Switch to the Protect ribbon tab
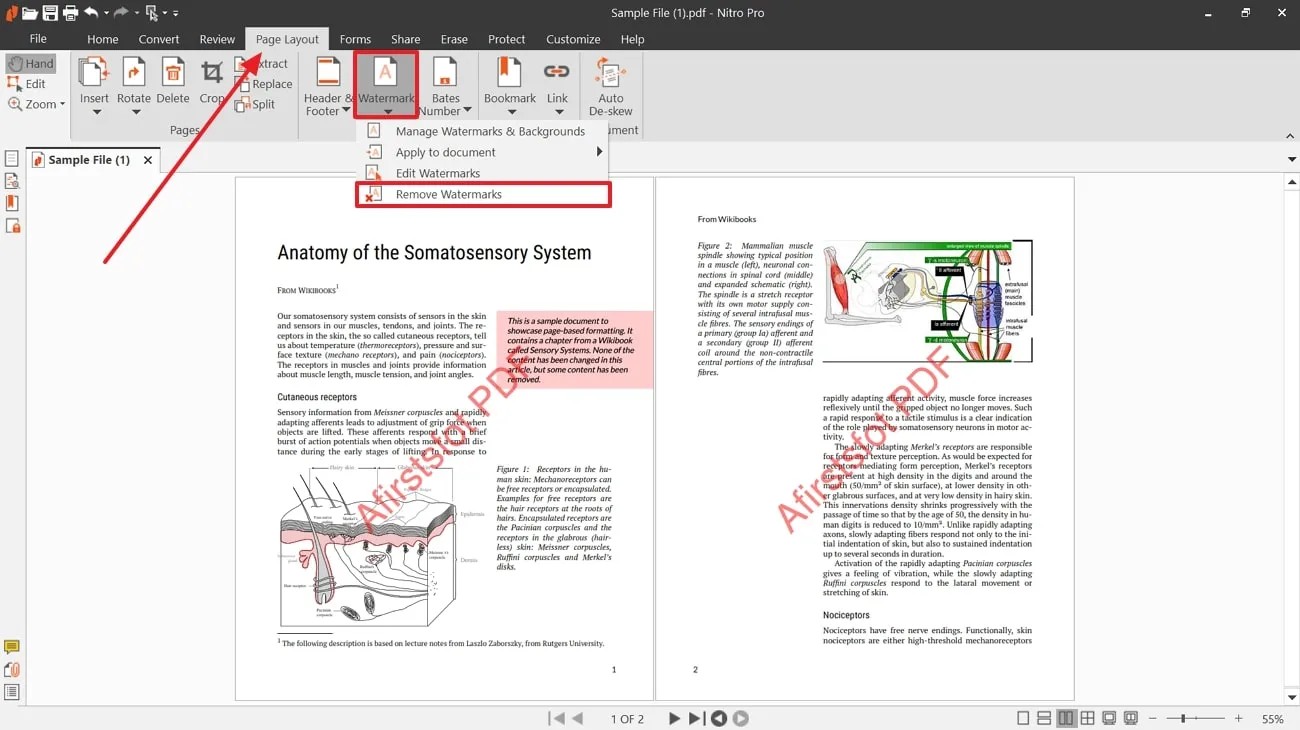Viewport: 1300px width, 730px height. (x=506, y=39)
